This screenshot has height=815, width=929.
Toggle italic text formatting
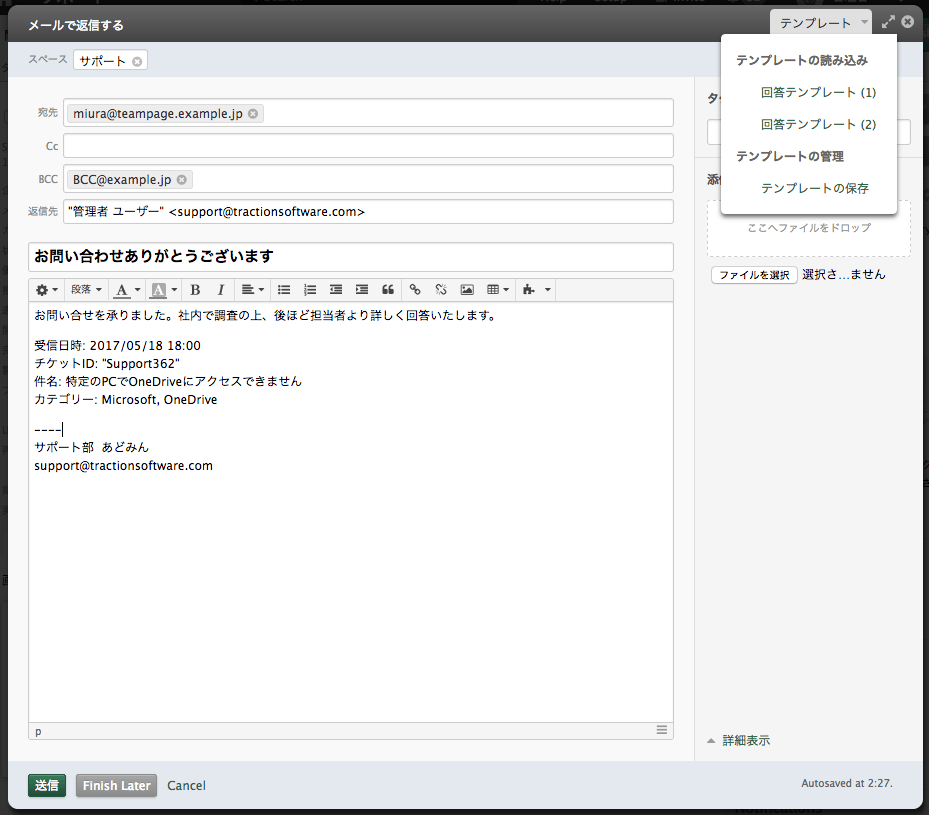pyautogui.click(x=220, y=290)
